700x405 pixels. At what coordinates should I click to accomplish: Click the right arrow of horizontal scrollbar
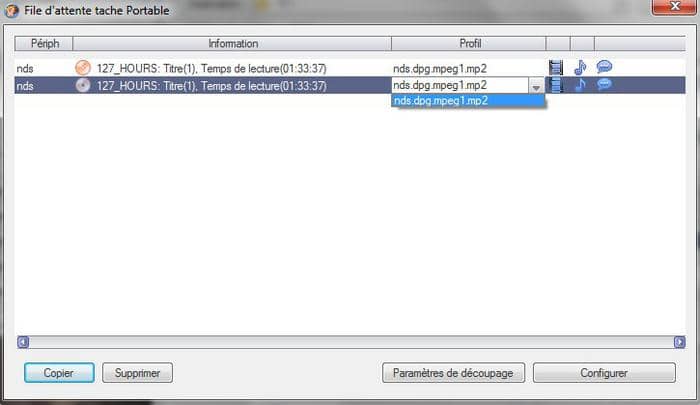tap(679, 342)
